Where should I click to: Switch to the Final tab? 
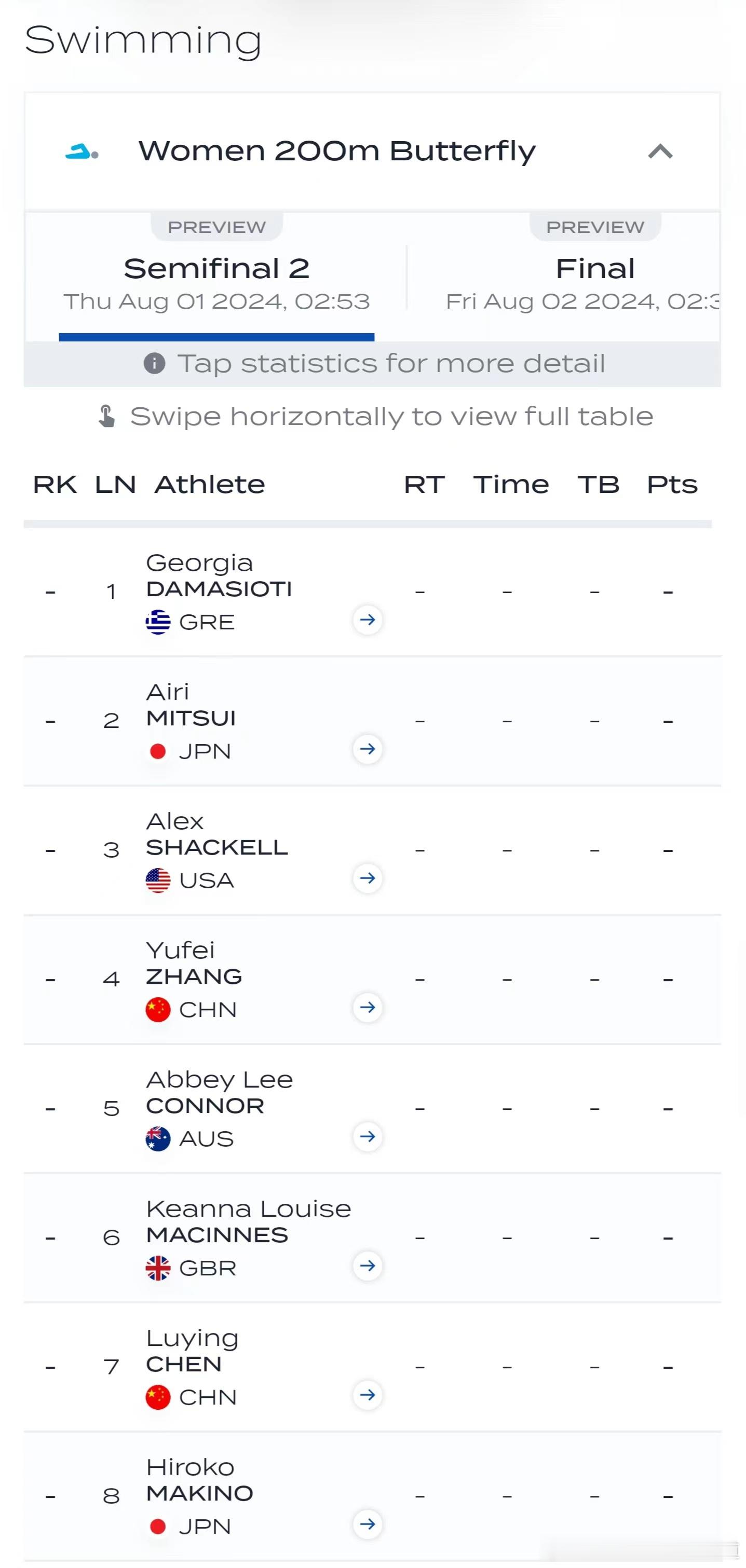[594, 277]
